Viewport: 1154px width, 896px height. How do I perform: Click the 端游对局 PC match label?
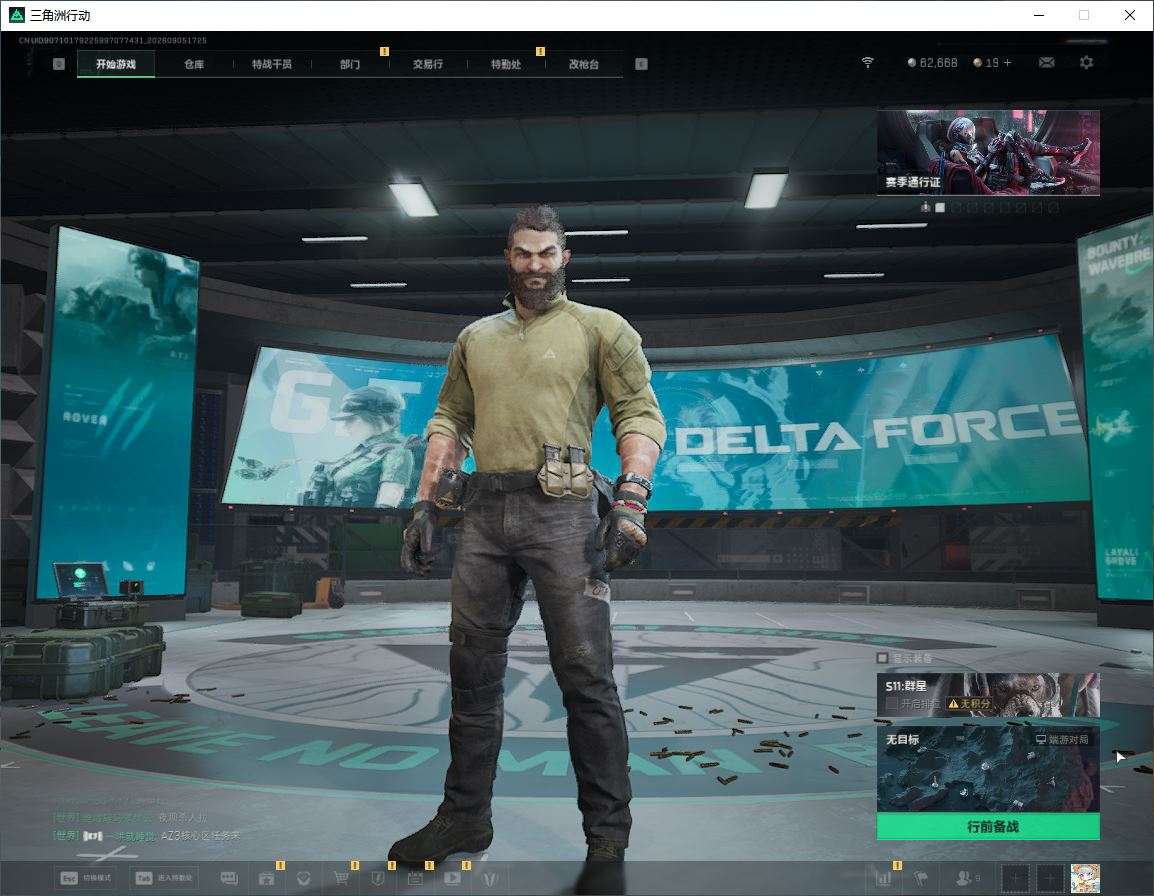[1062, 739]
